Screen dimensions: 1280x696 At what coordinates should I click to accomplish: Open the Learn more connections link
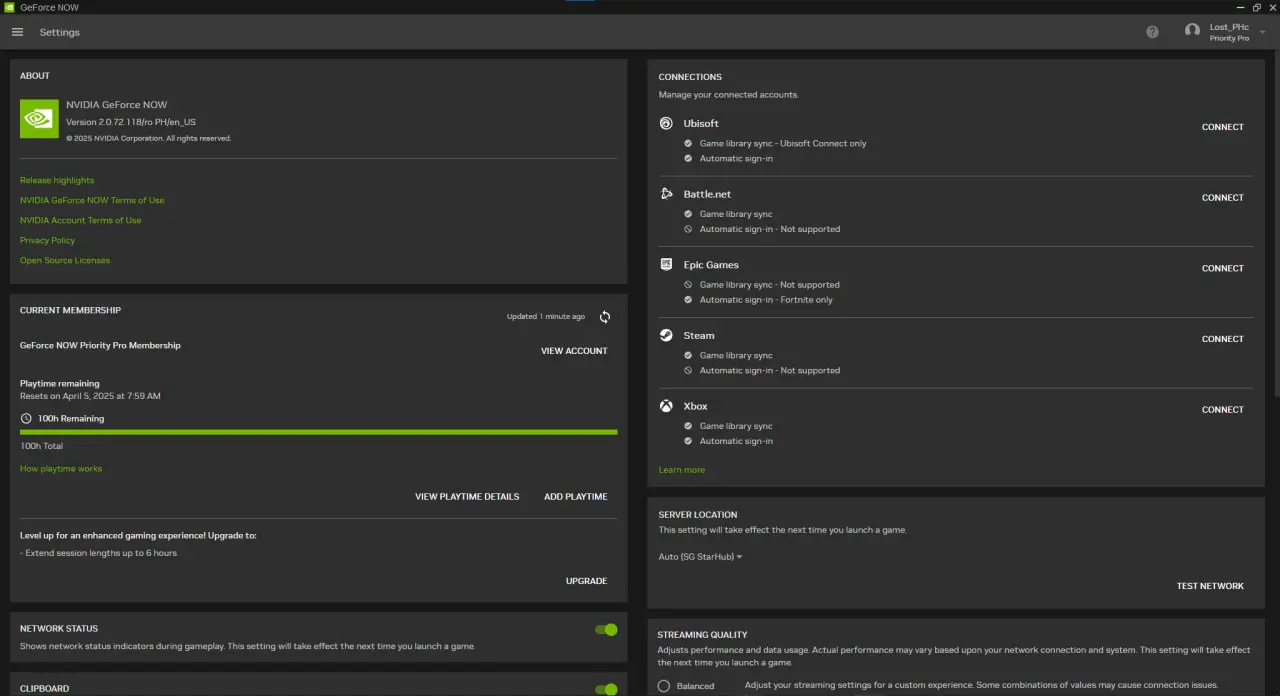pyautogui.click(x=681, y=470)
